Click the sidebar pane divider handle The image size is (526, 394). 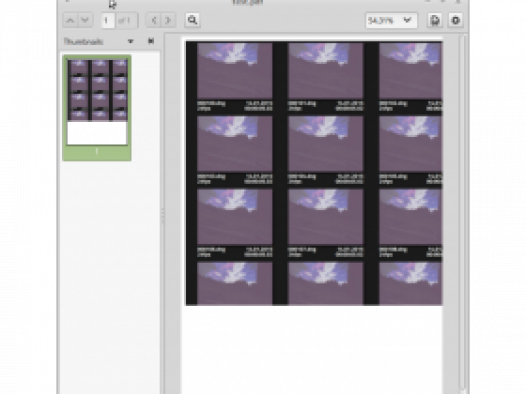(x=162, y=215)
